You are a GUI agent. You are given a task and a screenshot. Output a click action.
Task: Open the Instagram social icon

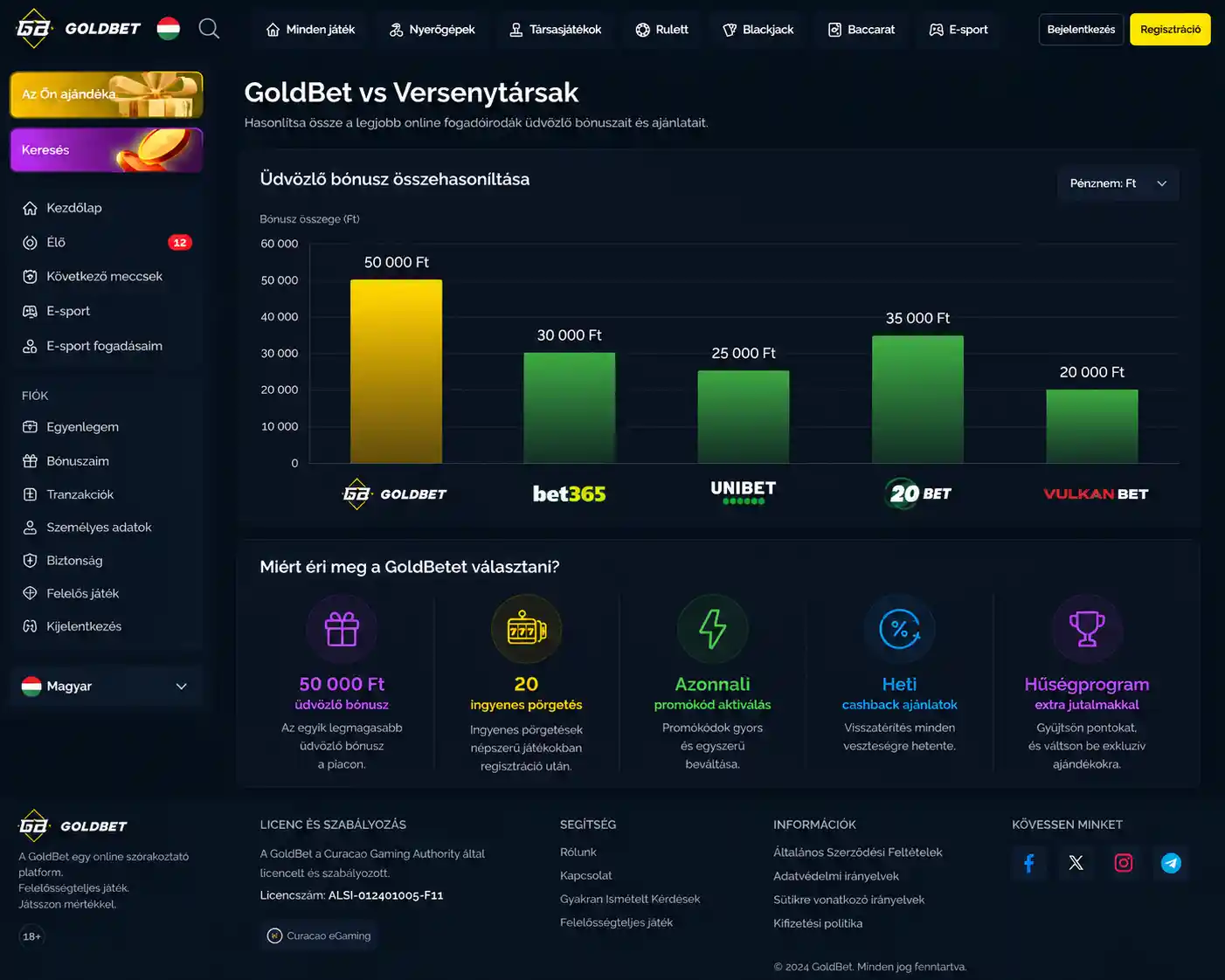[x=1124, y=863]
